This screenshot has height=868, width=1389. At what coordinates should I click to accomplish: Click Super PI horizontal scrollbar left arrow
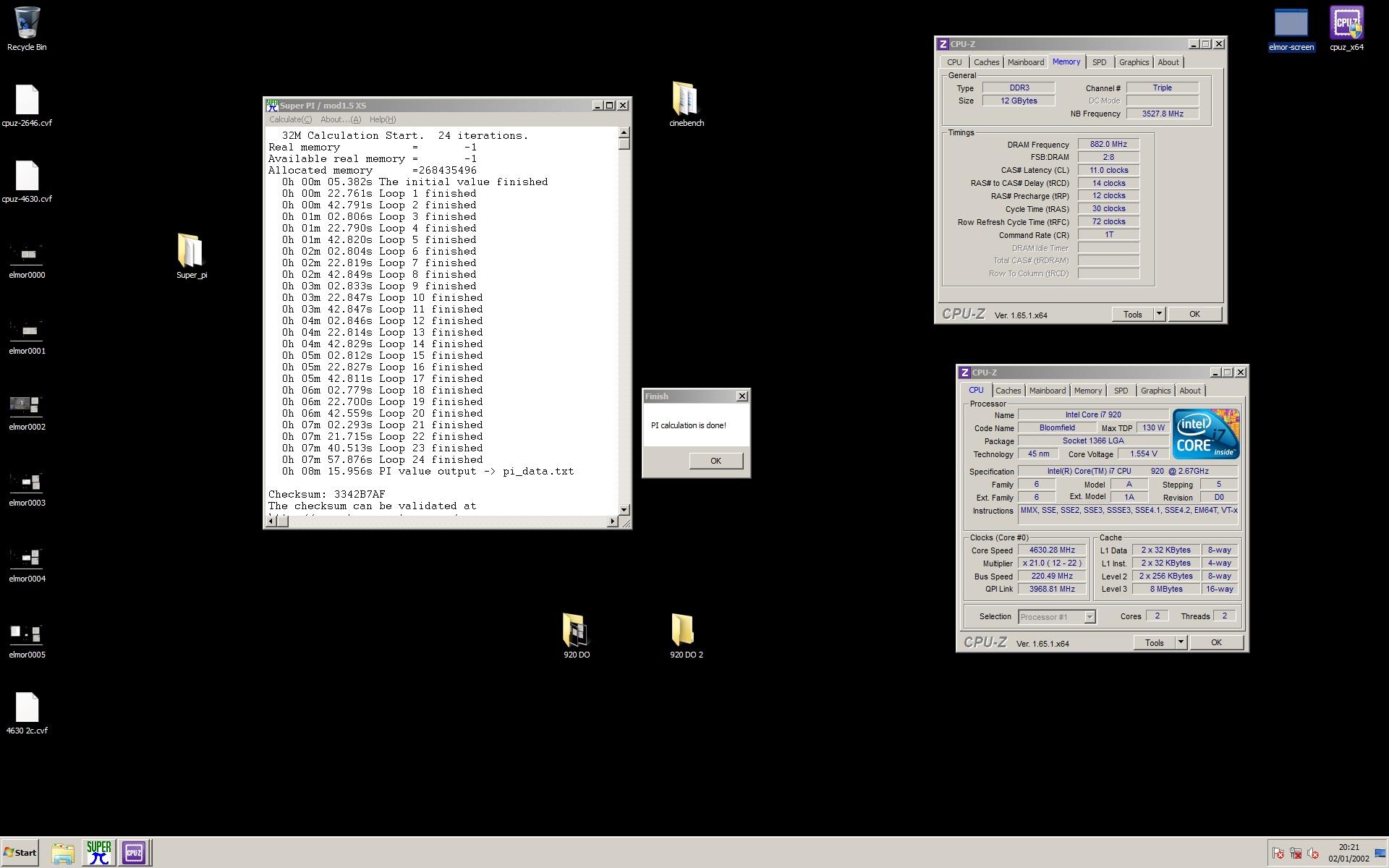coord(271,521)
